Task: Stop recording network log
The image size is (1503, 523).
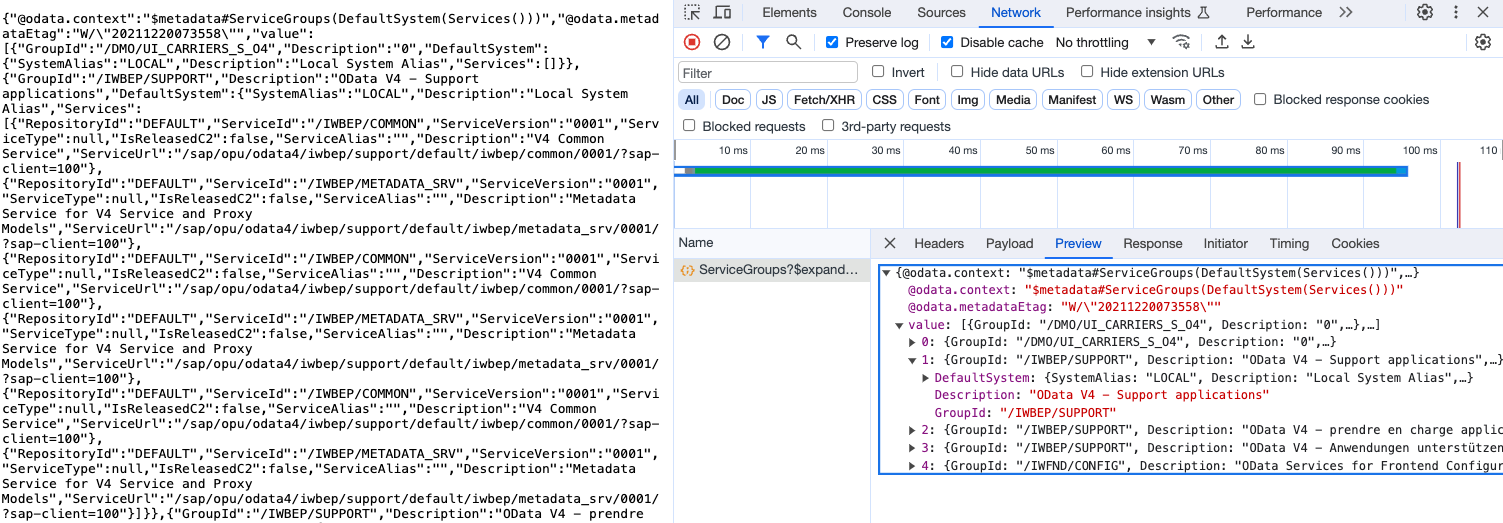Action: click(x=692, y=42)
